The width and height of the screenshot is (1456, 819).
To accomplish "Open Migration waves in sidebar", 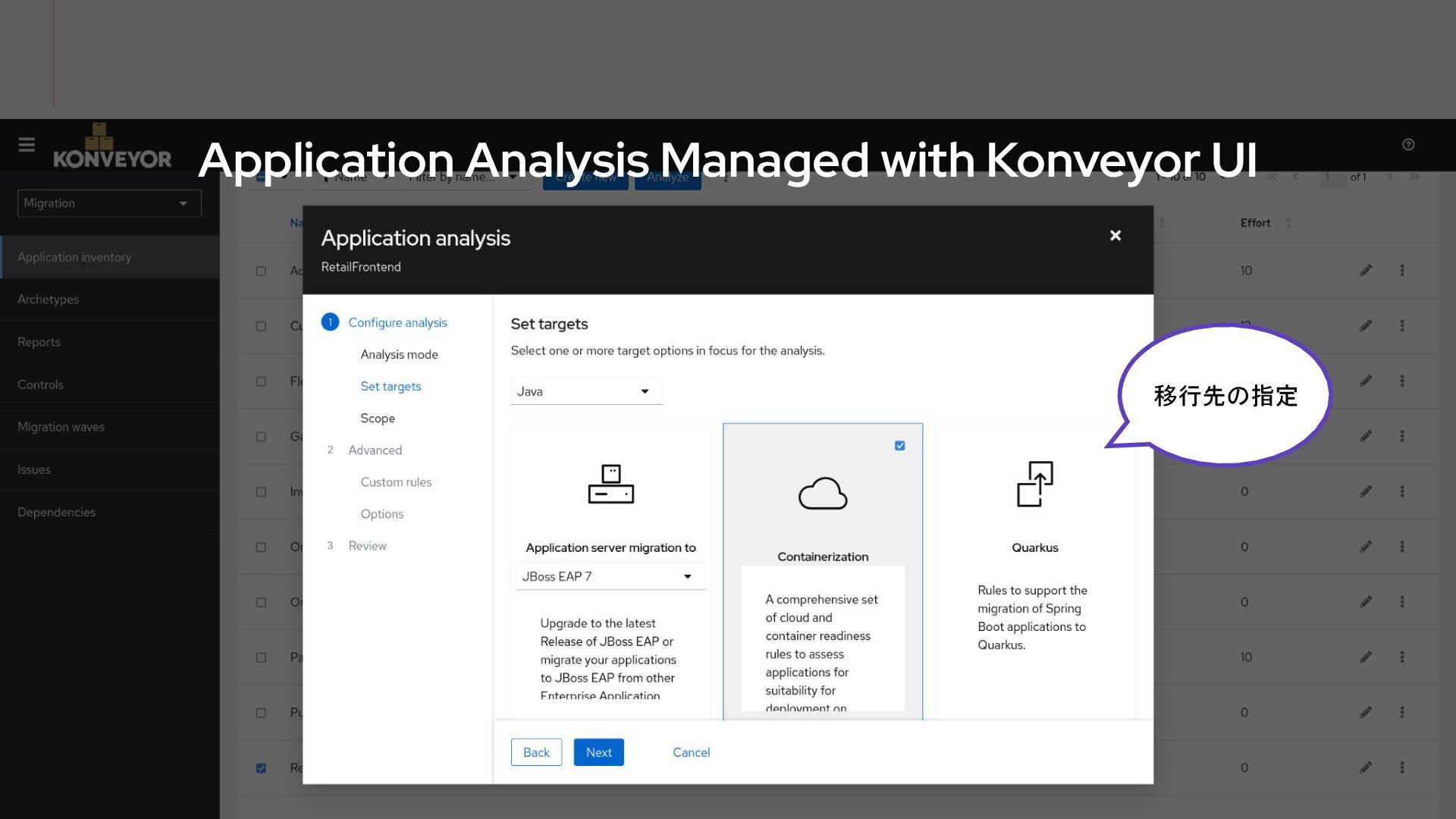I will tap(61, 427).
